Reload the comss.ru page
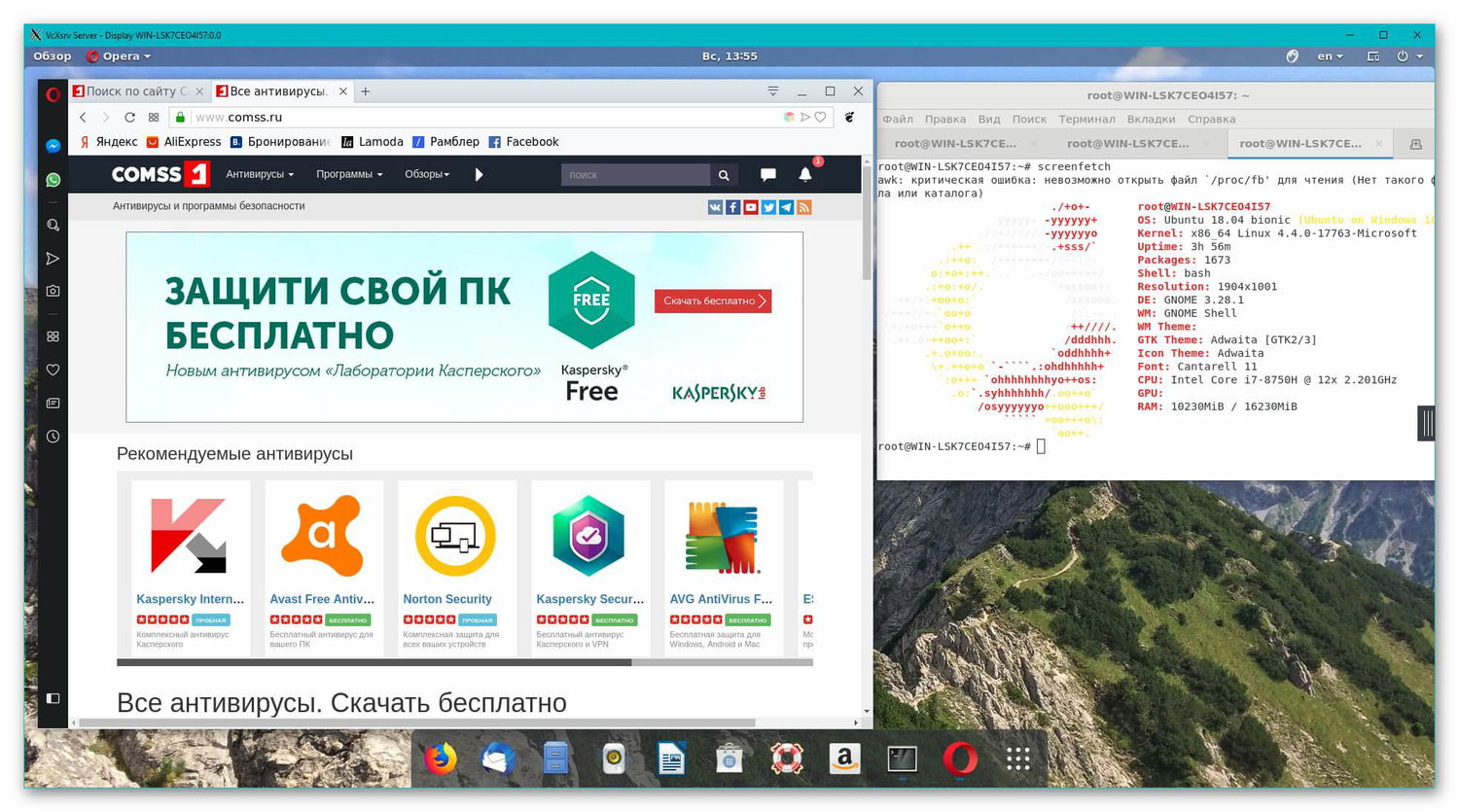This screenshot has height=812, width=1459. pyautogui.click(x=129, y=117)
